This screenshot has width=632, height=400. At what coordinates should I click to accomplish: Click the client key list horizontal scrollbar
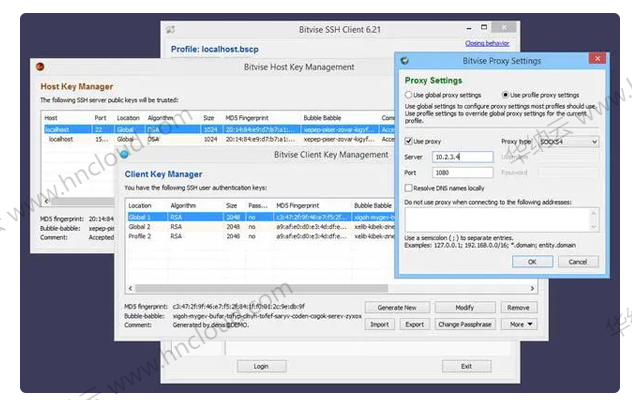click(262, 288)
